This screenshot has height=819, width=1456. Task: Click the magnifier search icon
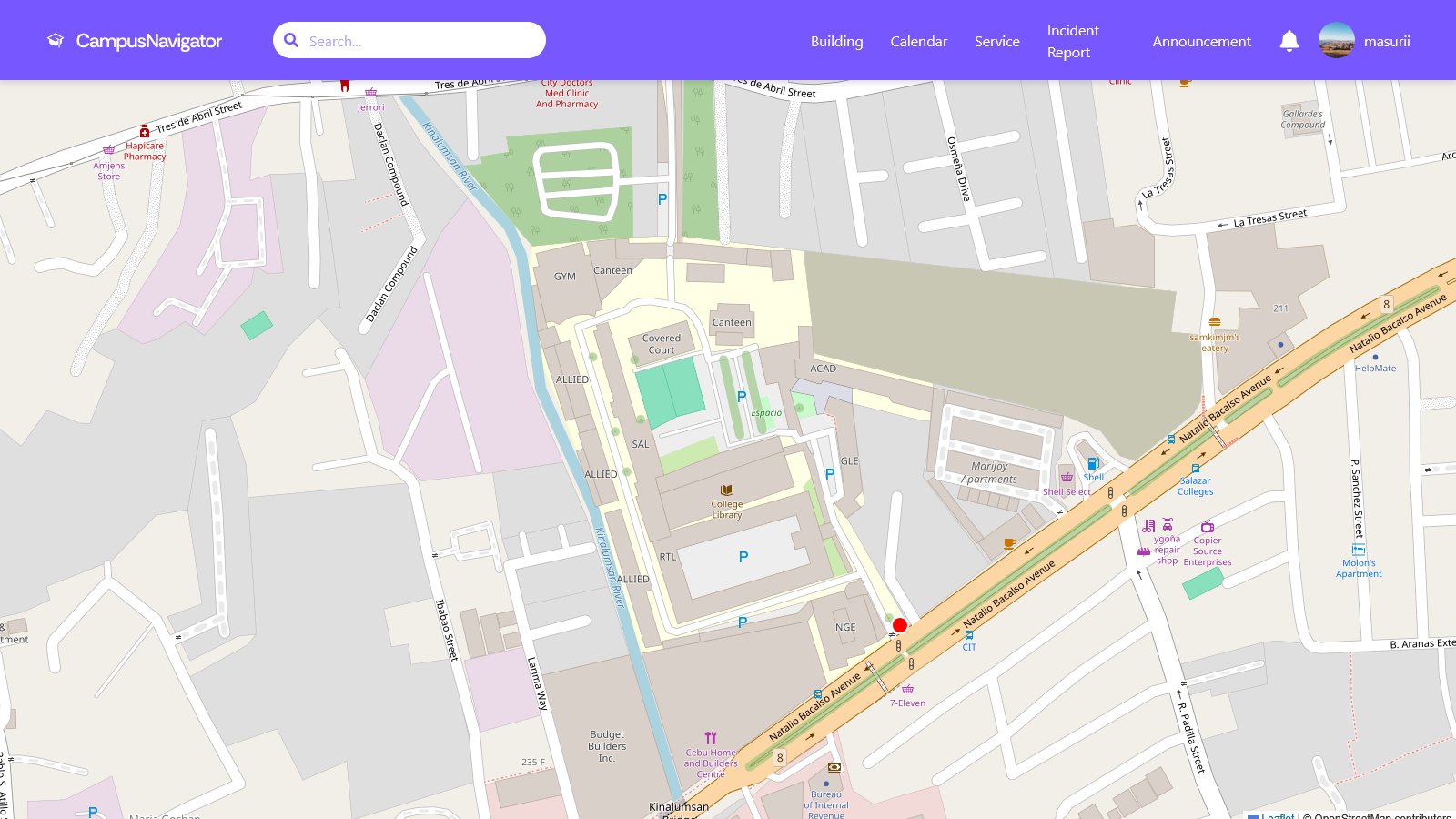pyautogui.click(x=291, y=40)
